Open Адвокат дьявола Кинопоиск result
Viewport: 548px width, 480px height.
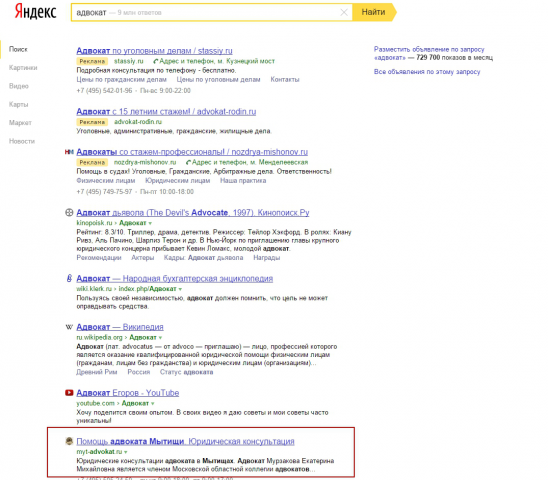[x=193, y=213]
